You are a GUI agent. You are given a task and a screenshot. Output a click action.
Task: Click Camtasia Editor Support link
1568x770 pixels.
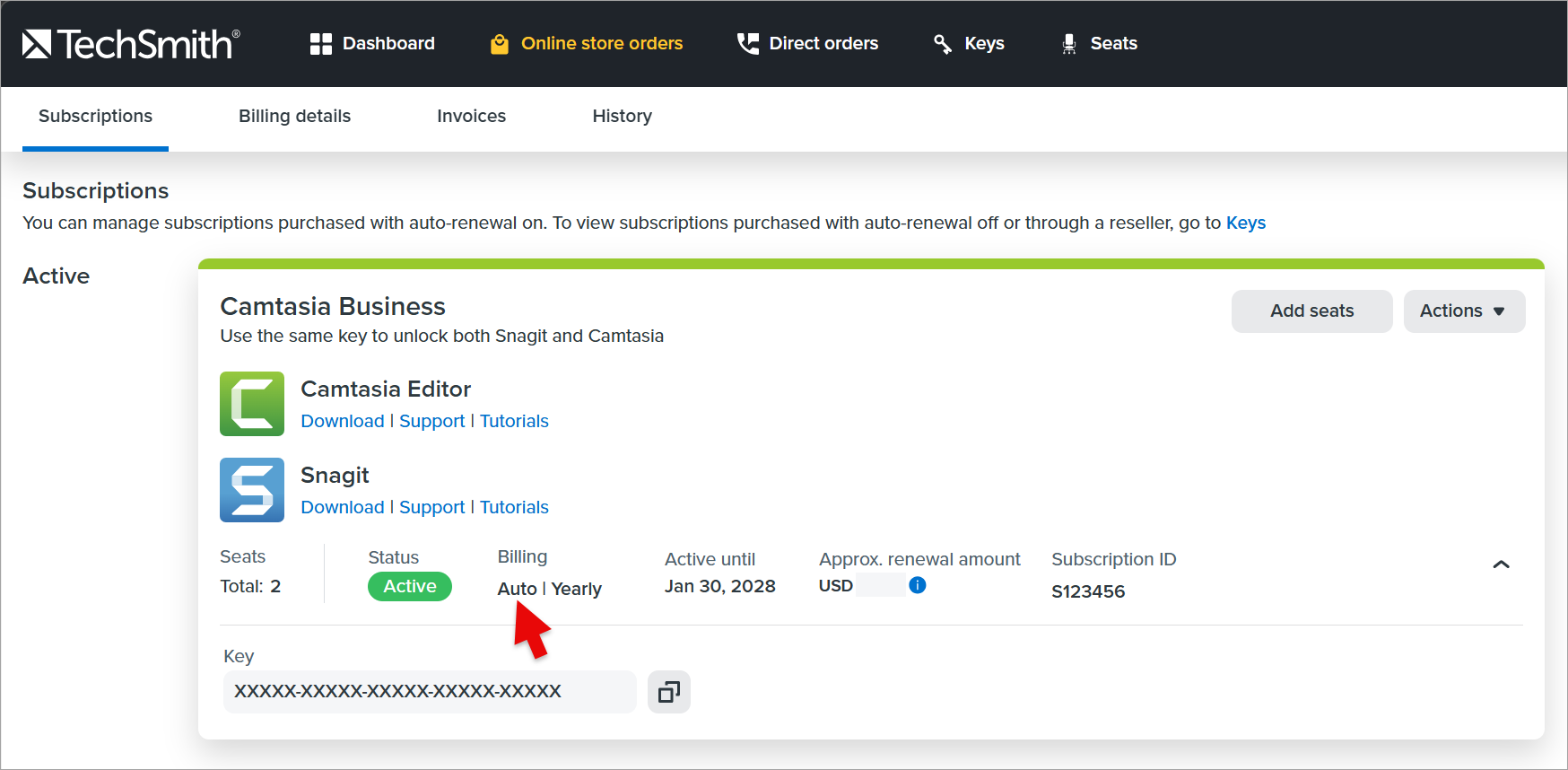click(x=432, y=422)
